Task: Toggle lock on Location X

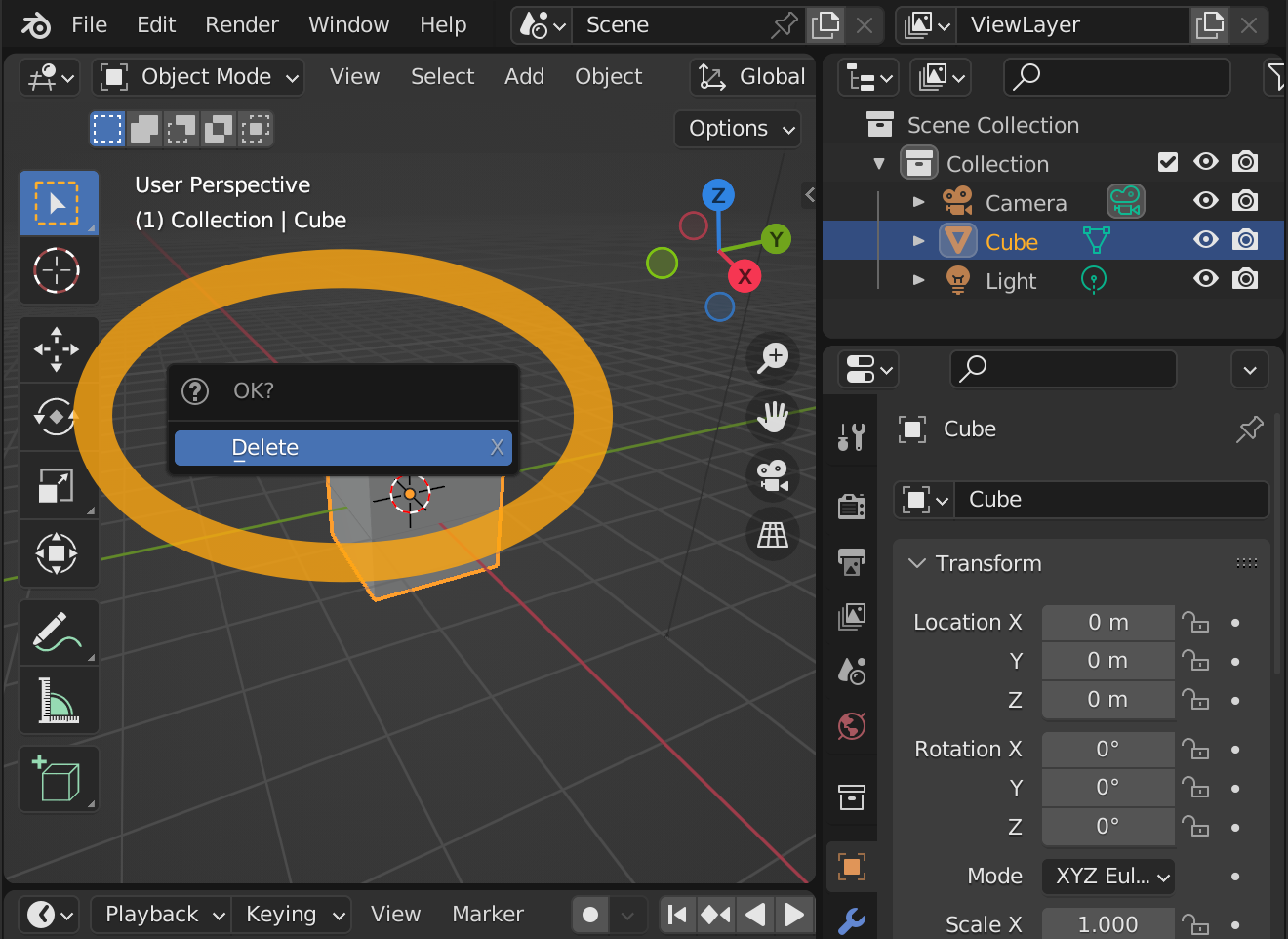Action: click(1195, 622)
